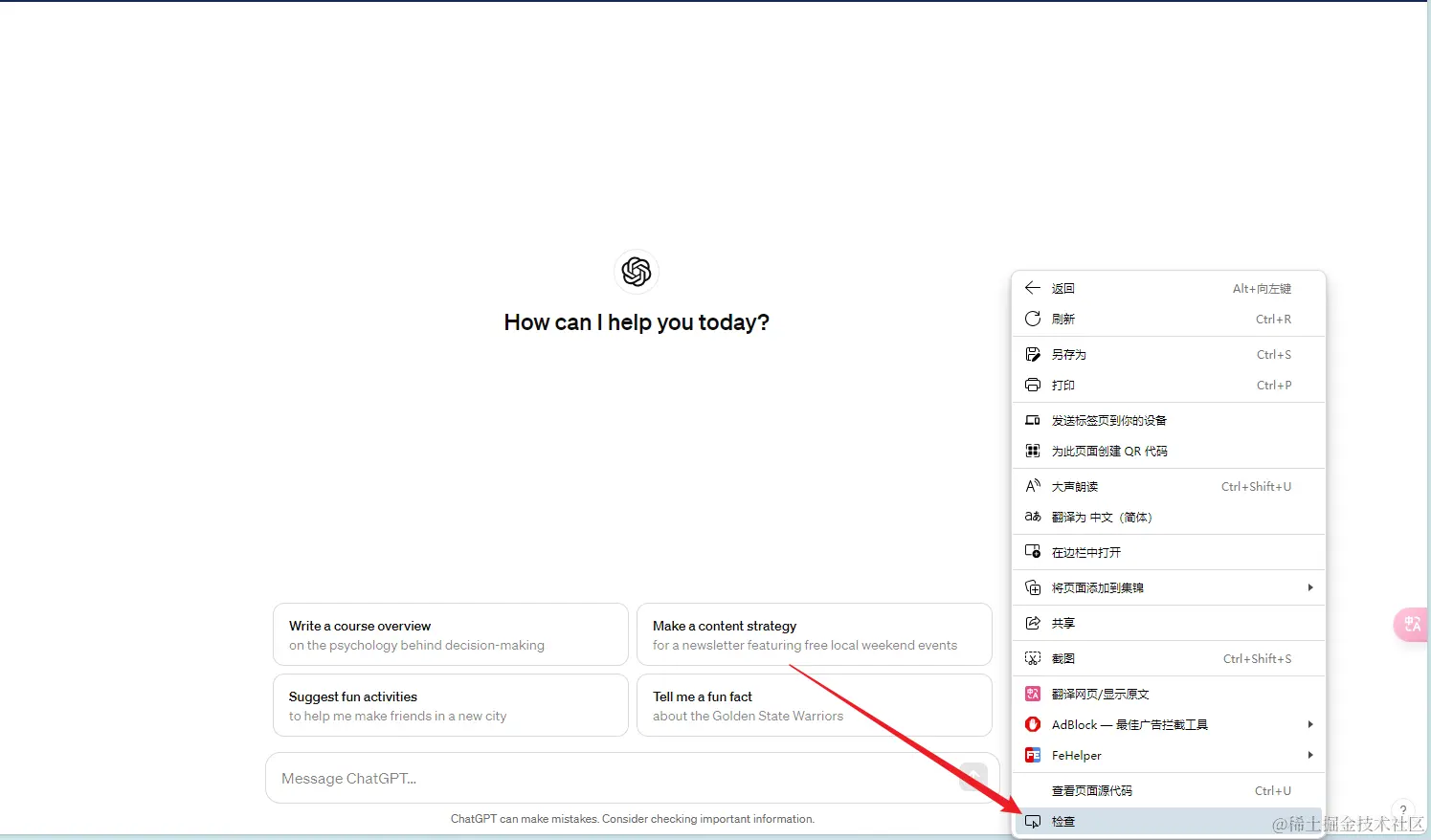Click the screenshot (截图) icon
1431x840 pixels.
(x=1033, y=658)
